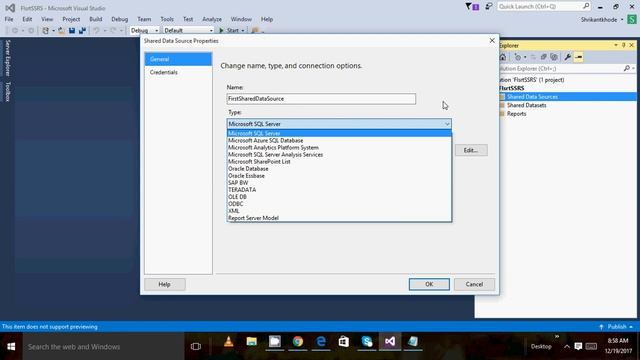
Task: Open Microsoft Edge from taskbar
Action: point(321,342)
